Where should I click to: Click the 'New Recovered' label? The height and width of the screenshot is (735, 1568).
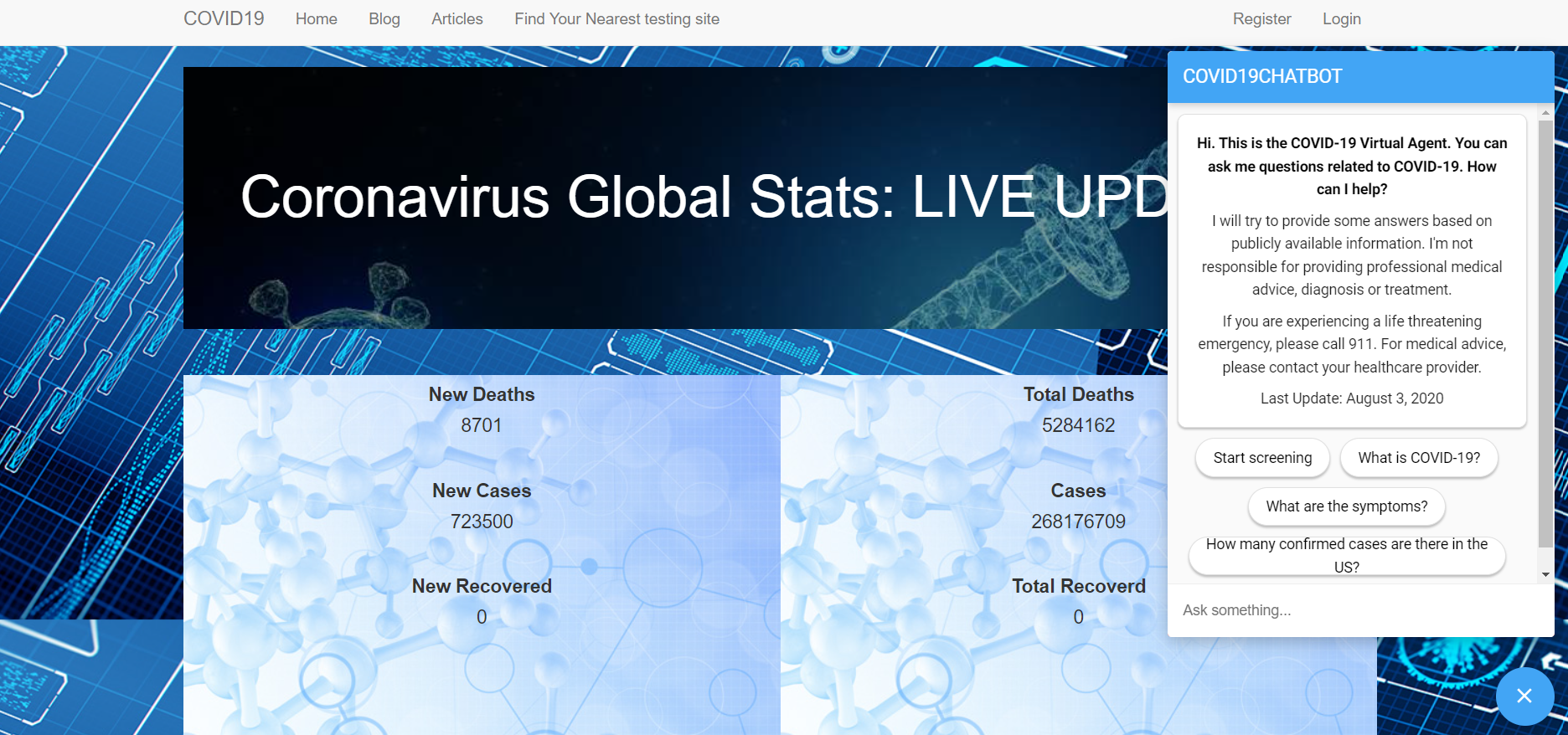(x=482, y=586)
